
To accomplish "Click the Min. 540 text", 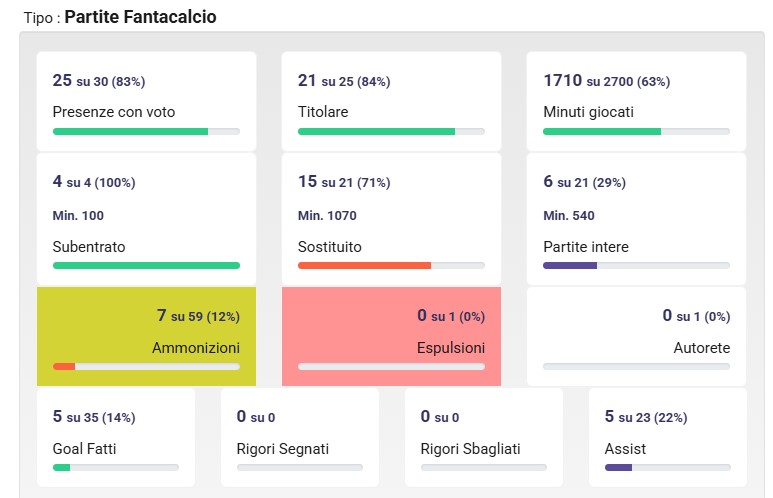I will coord(569,215).
